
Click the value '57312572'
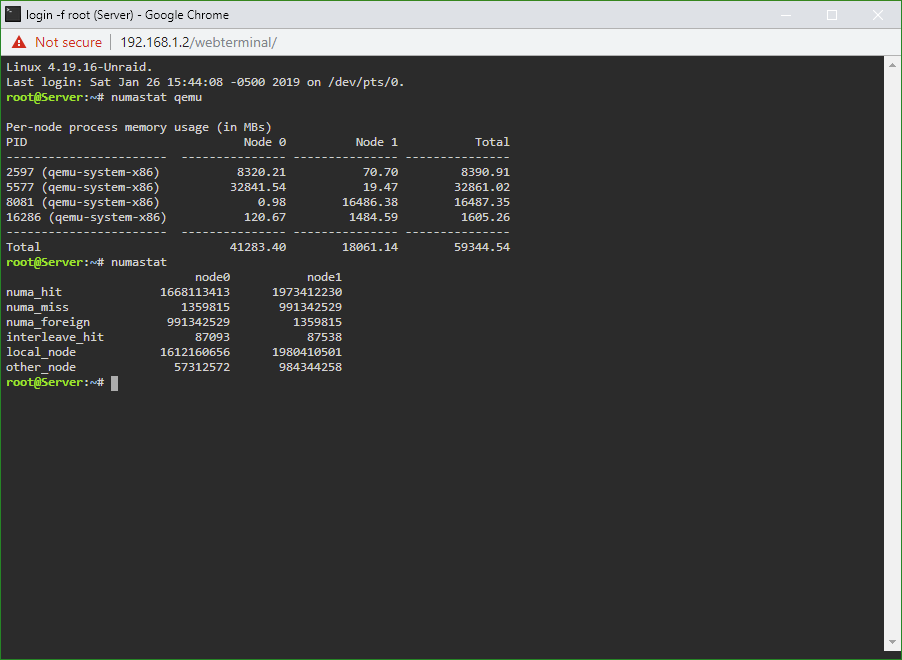(x=202, y=367)
